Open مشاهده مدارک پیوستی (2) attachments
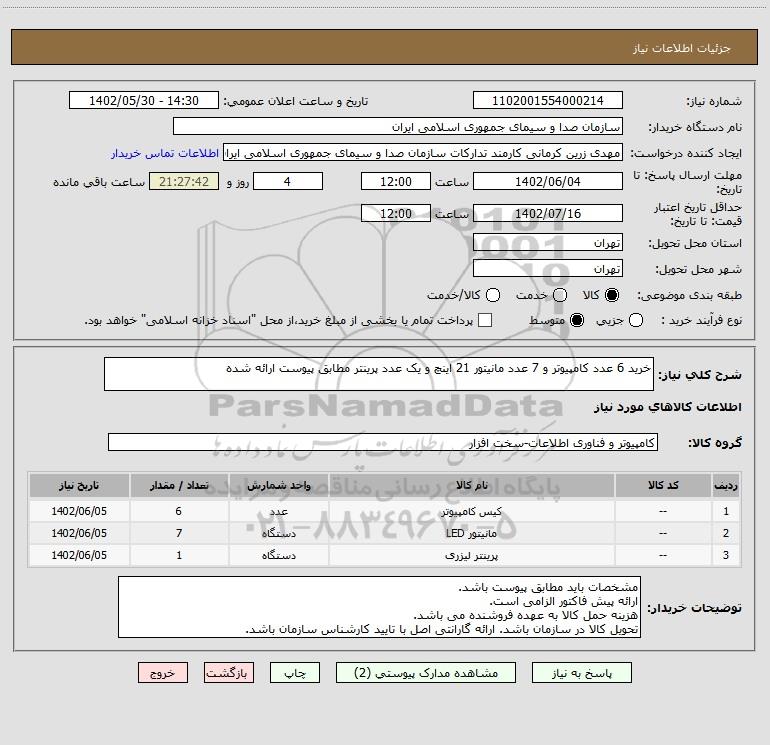Viewport: 770px width, 745px height. [x=426, y=673]
